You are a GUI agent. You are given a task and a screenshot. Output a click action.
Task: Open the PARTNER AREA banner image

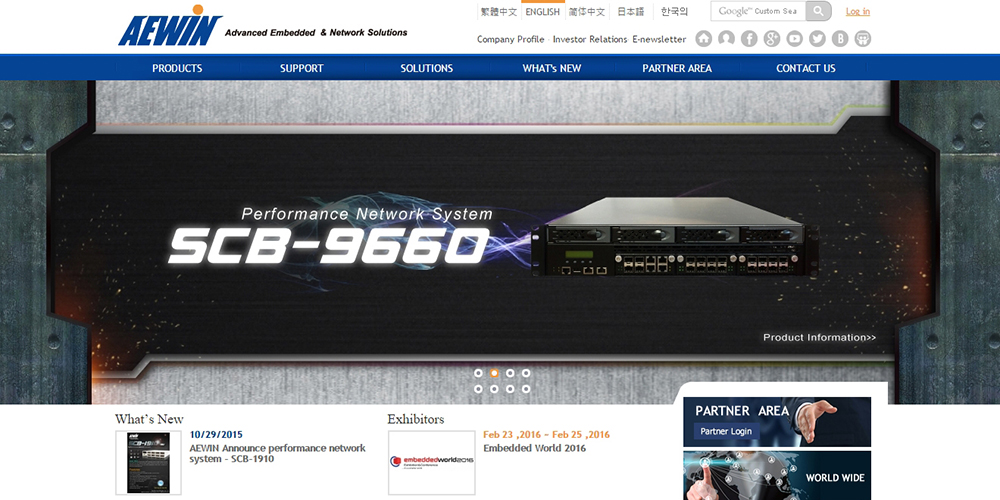(777, 422)
